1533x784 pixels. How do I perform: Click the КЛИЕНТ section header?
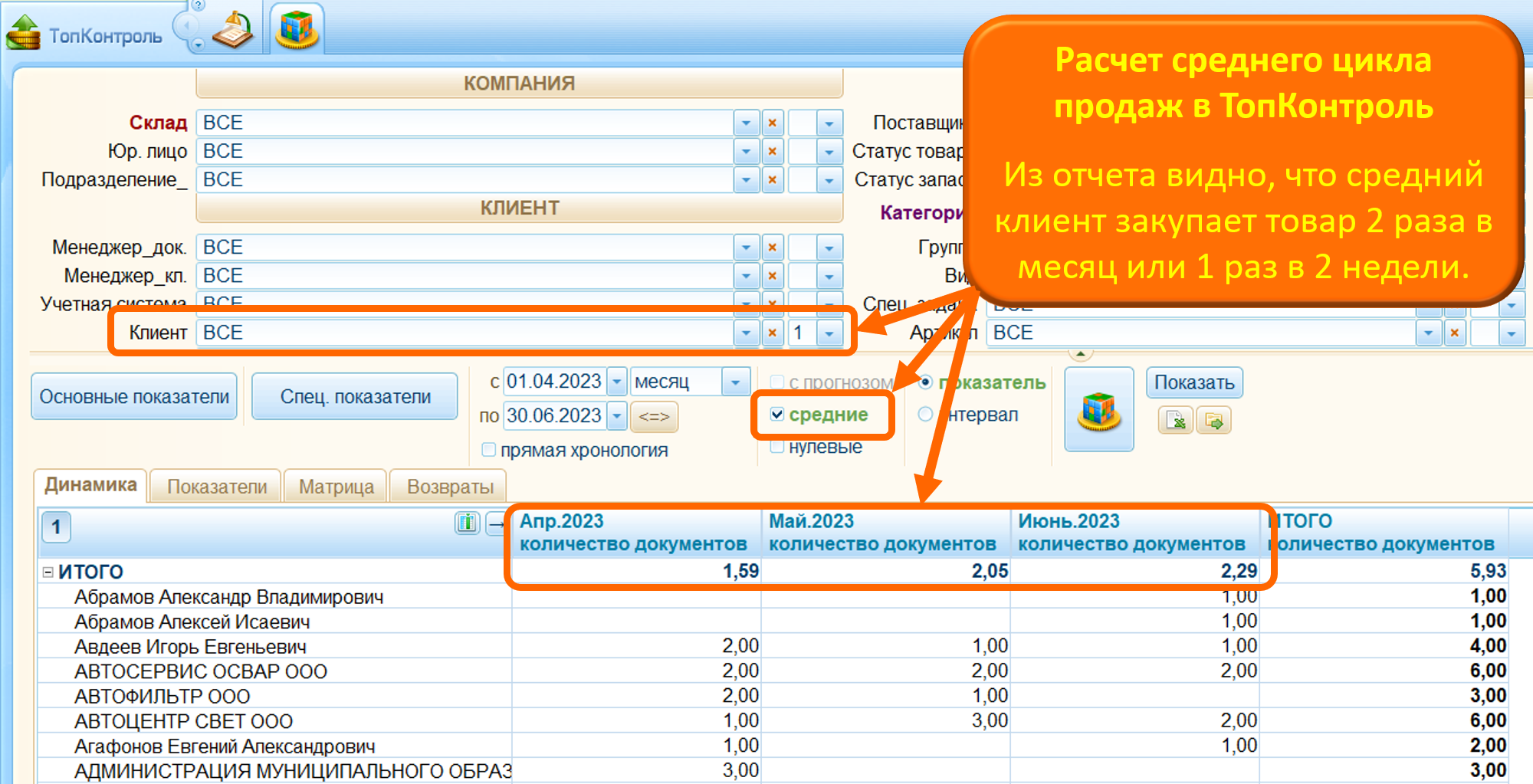click(x=519, y=208)
